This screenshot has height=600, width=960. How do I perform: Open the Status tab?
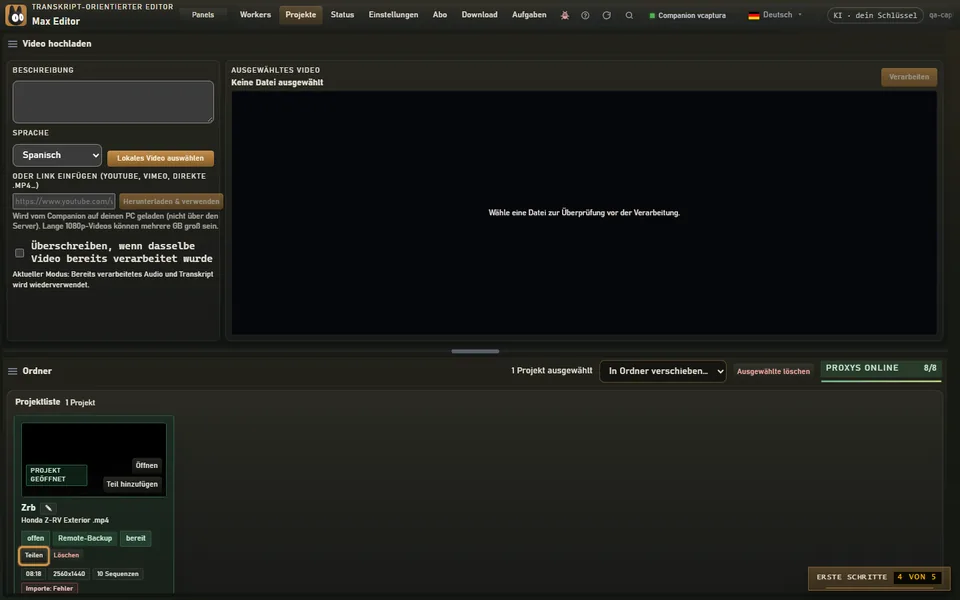(x=342, y=15)
